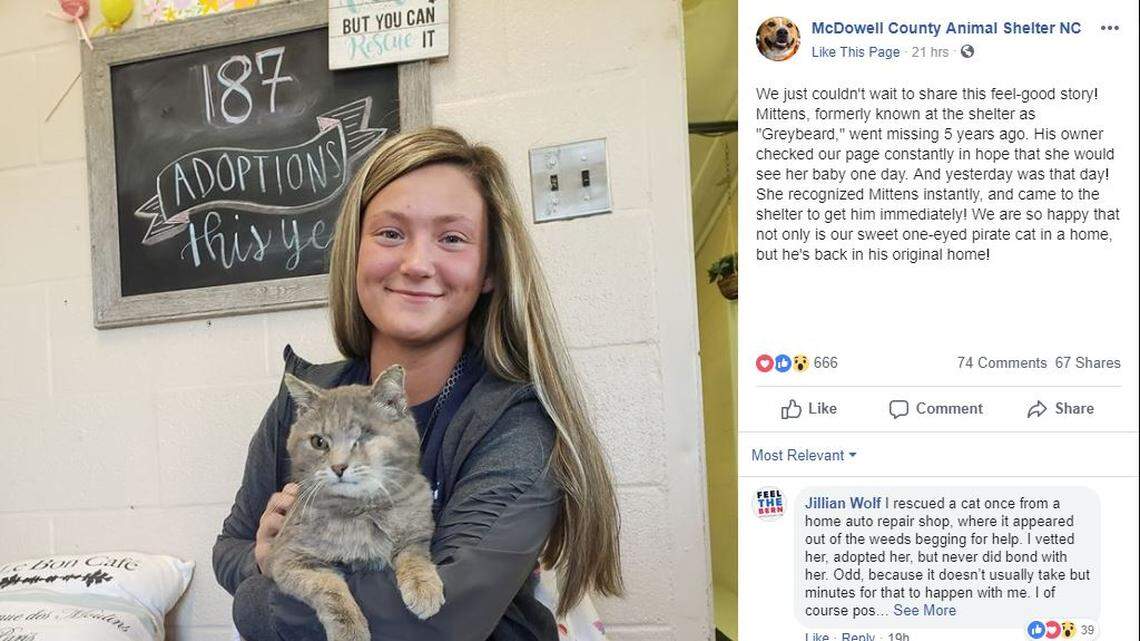Open McDowell County Animal Shelter NC page
This screenshot has height=641, width=1140.
946,28
